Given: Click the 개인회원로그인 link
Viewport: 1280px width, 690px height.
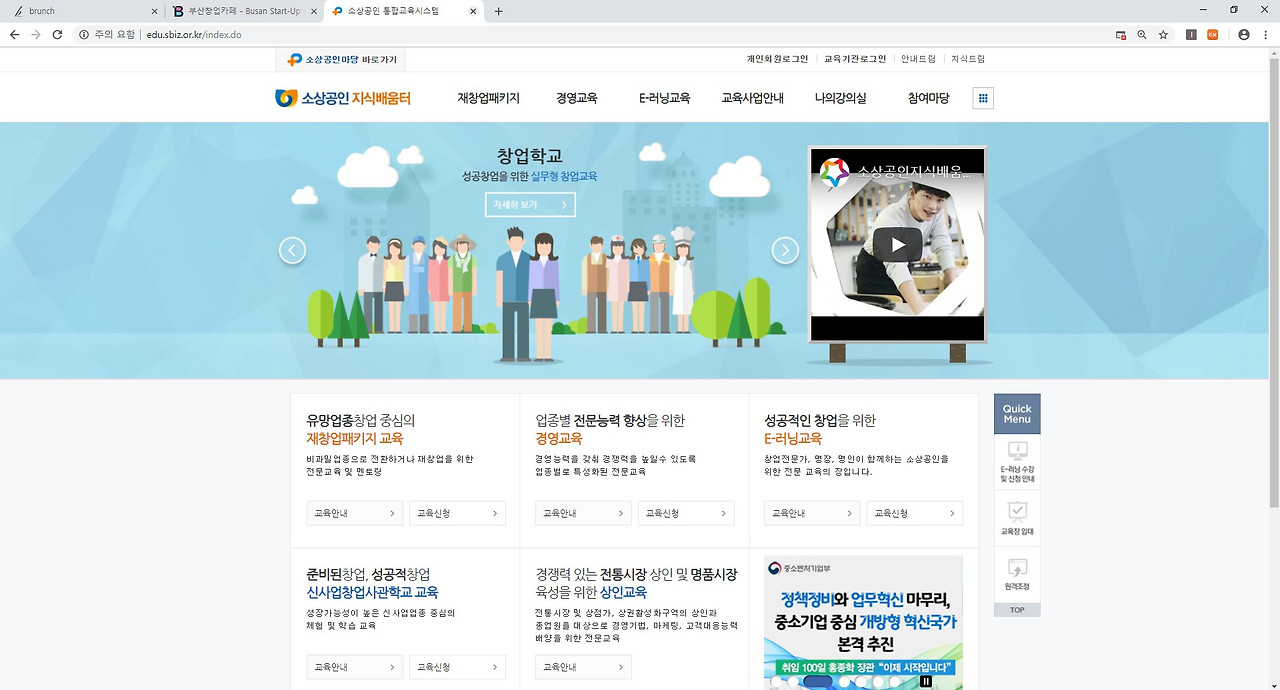Looking at the screenshot, I should (776, 58).
